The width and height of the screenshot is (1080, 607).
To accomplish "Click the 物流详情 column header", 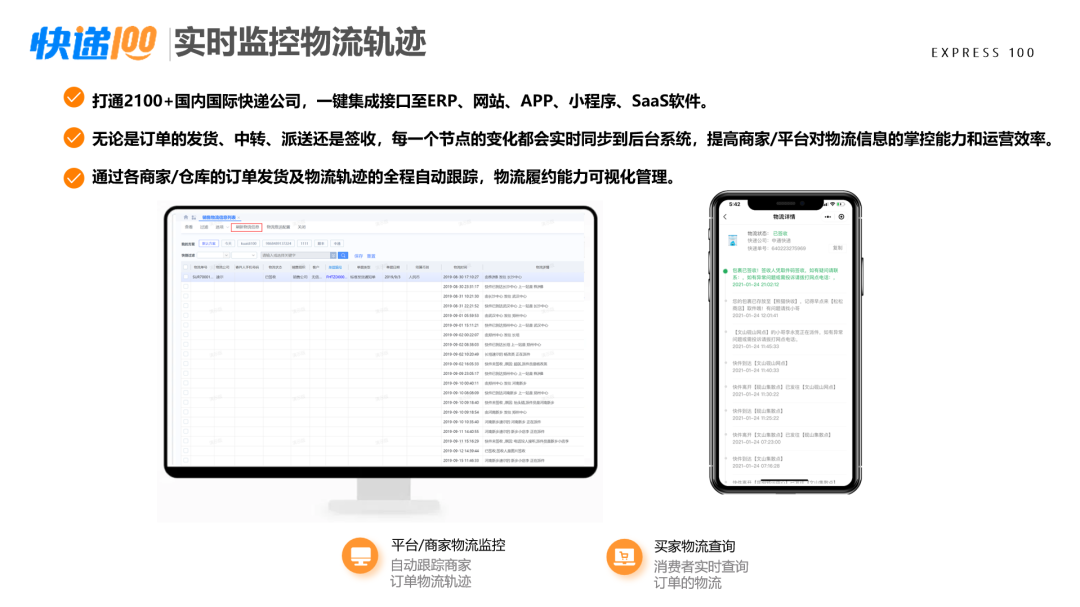I will 543,267.
